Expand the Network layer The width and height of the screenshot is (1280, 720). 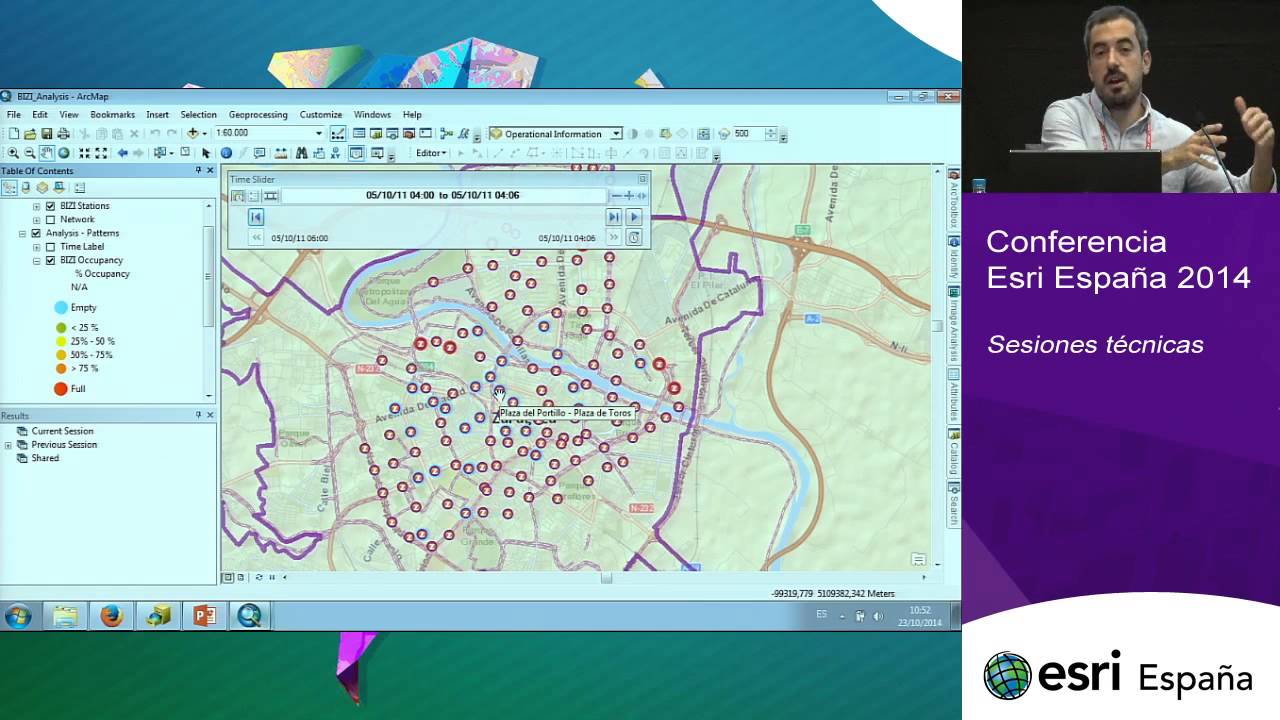(37, 220)
